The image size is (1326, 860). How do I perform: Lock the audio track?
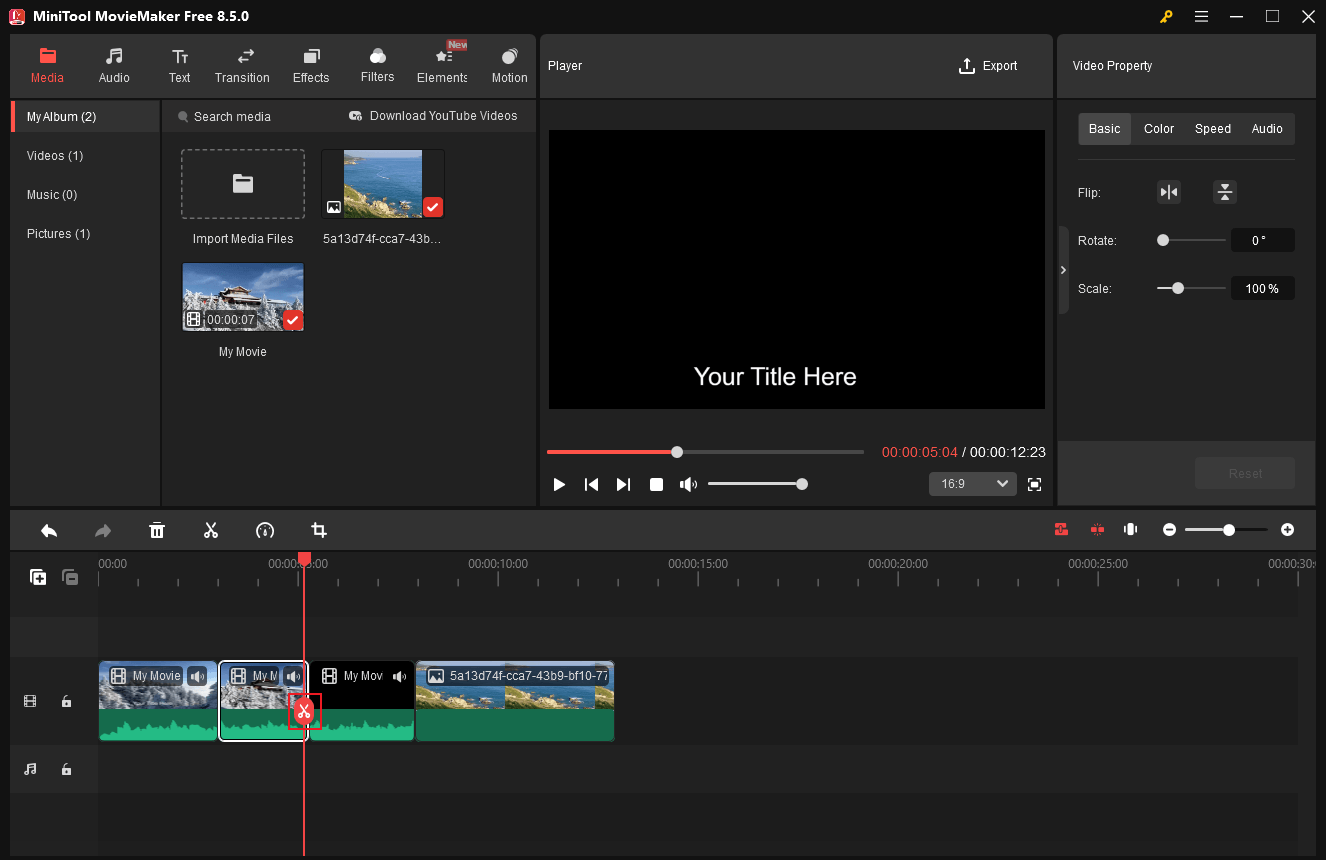[x=66, y=769]
